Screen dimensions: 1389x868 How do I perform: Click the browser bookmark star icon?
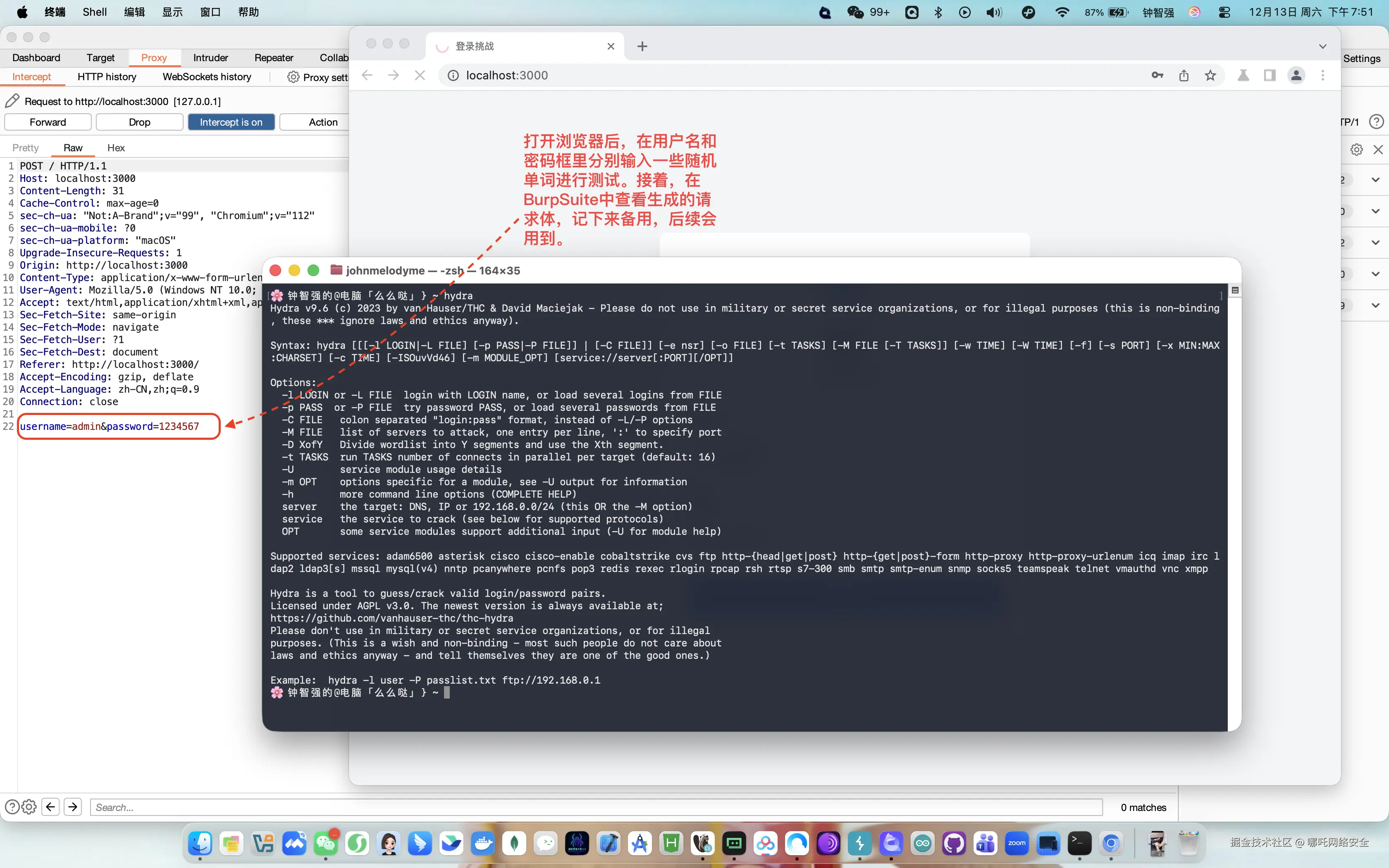click(1210, 75)
